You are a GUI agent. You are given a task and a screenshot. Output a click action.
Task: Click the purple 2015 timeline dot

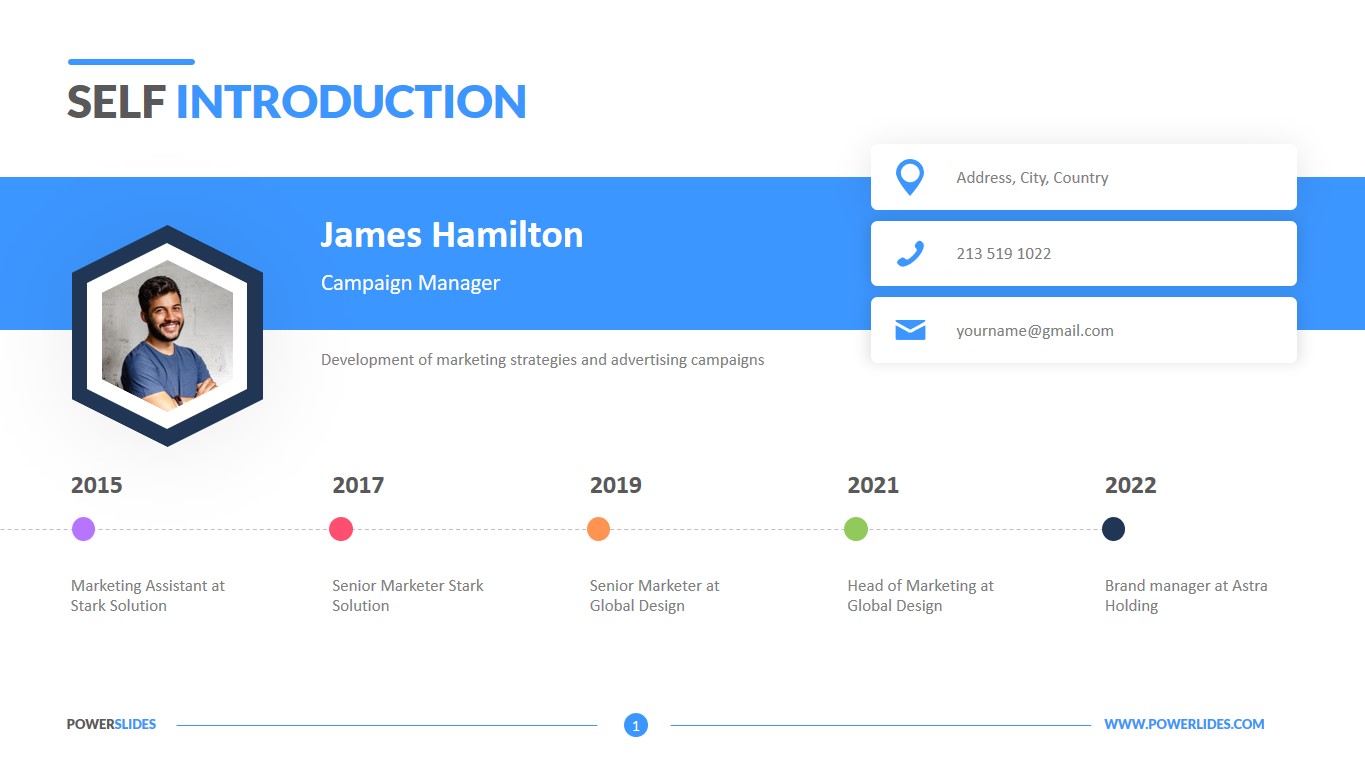click(x=83, y=529)
